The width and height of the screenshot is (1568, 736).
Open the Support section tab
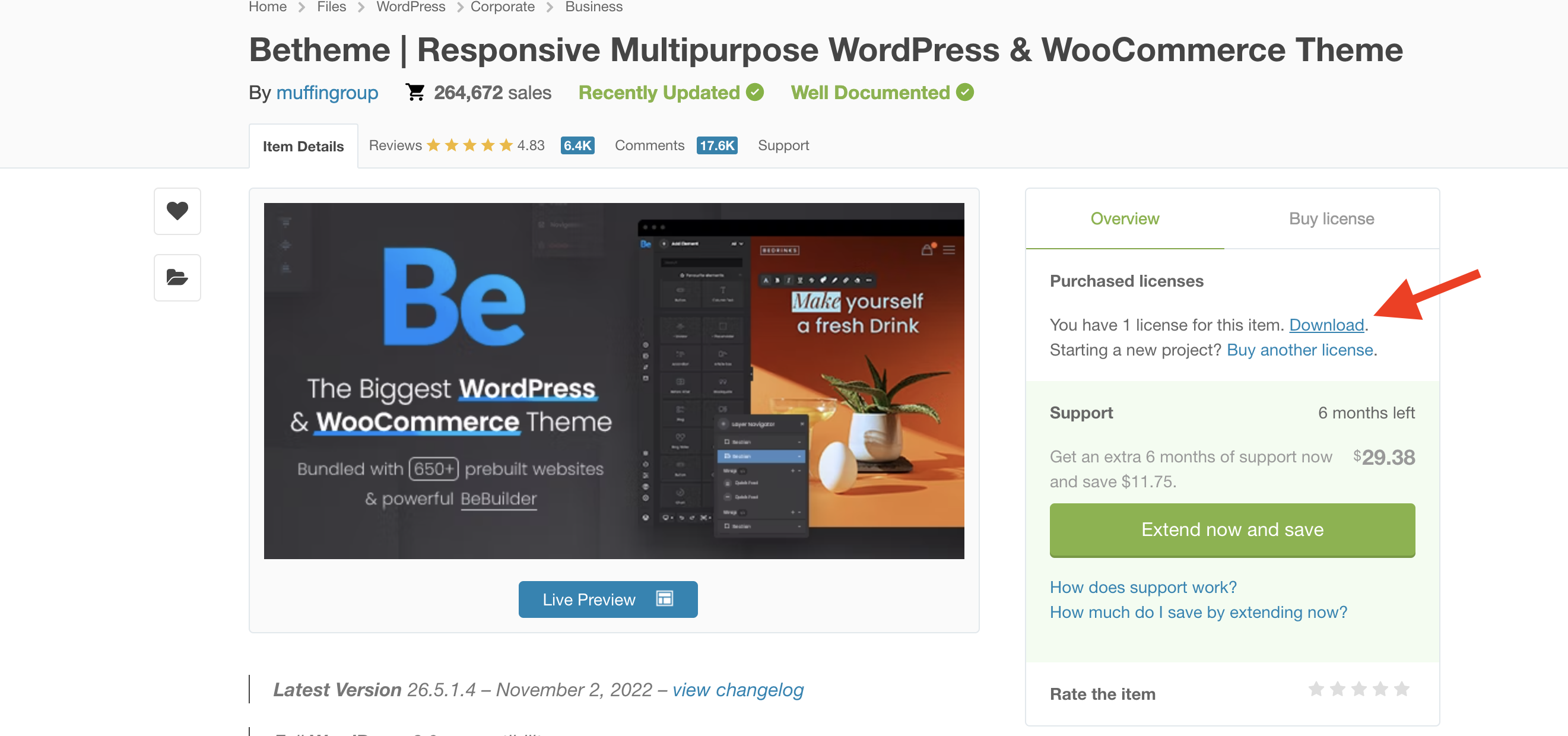tap(784, 145)
